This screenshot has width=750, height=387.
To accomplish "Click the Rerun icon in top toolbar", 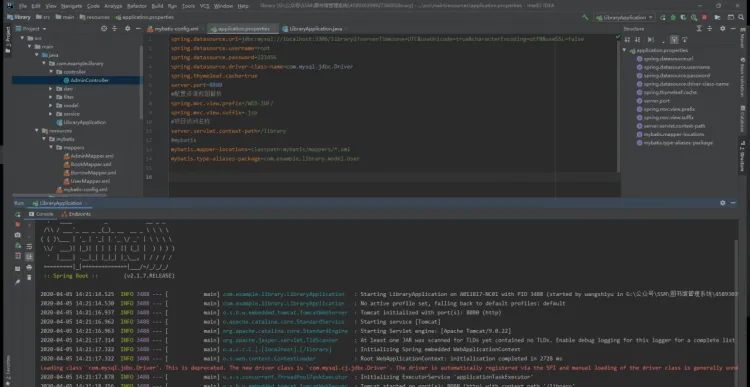I will [x=663, y=17].
